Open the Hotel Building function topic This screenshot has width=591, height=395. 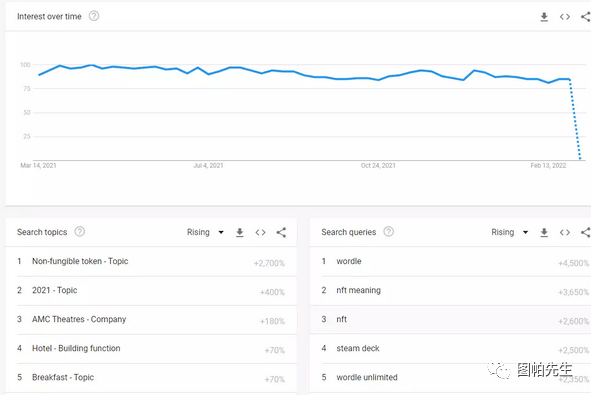151,349
